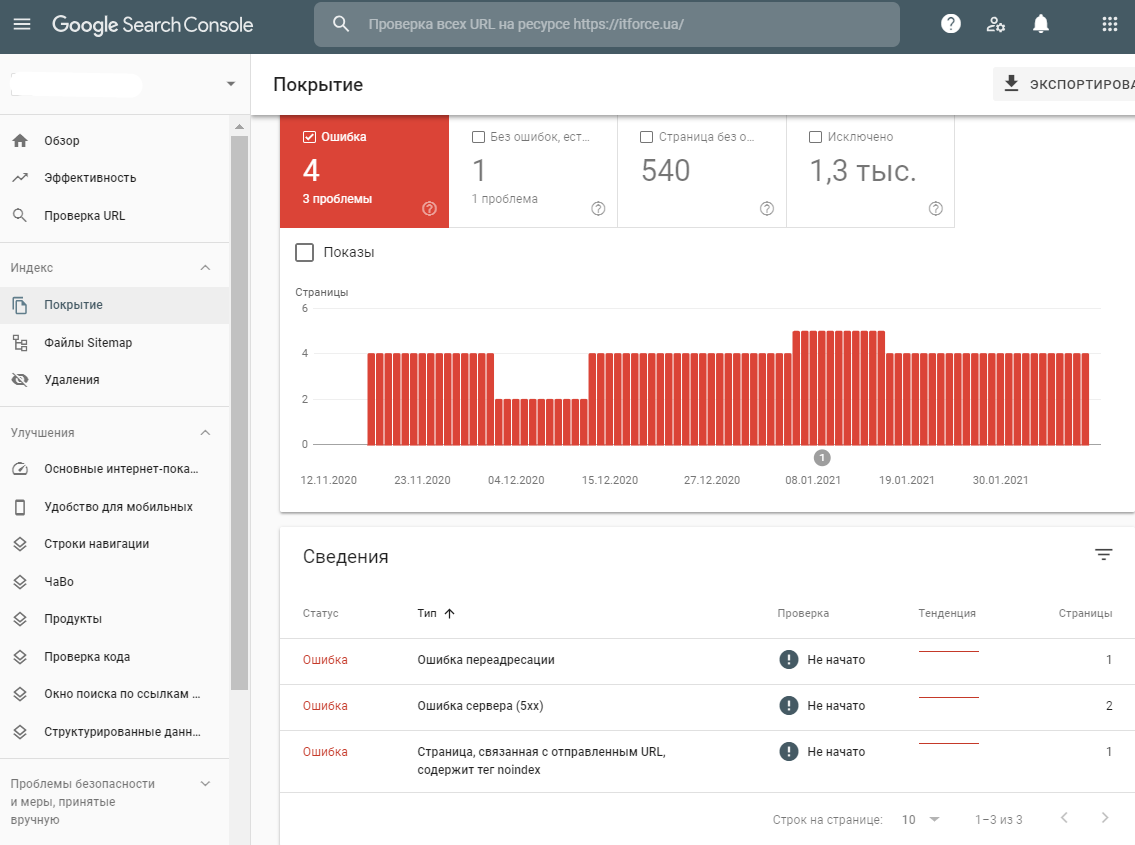The image size is (1135, 845).
Task: Click the Экспортировать button
Action: tap(1066, 84)
